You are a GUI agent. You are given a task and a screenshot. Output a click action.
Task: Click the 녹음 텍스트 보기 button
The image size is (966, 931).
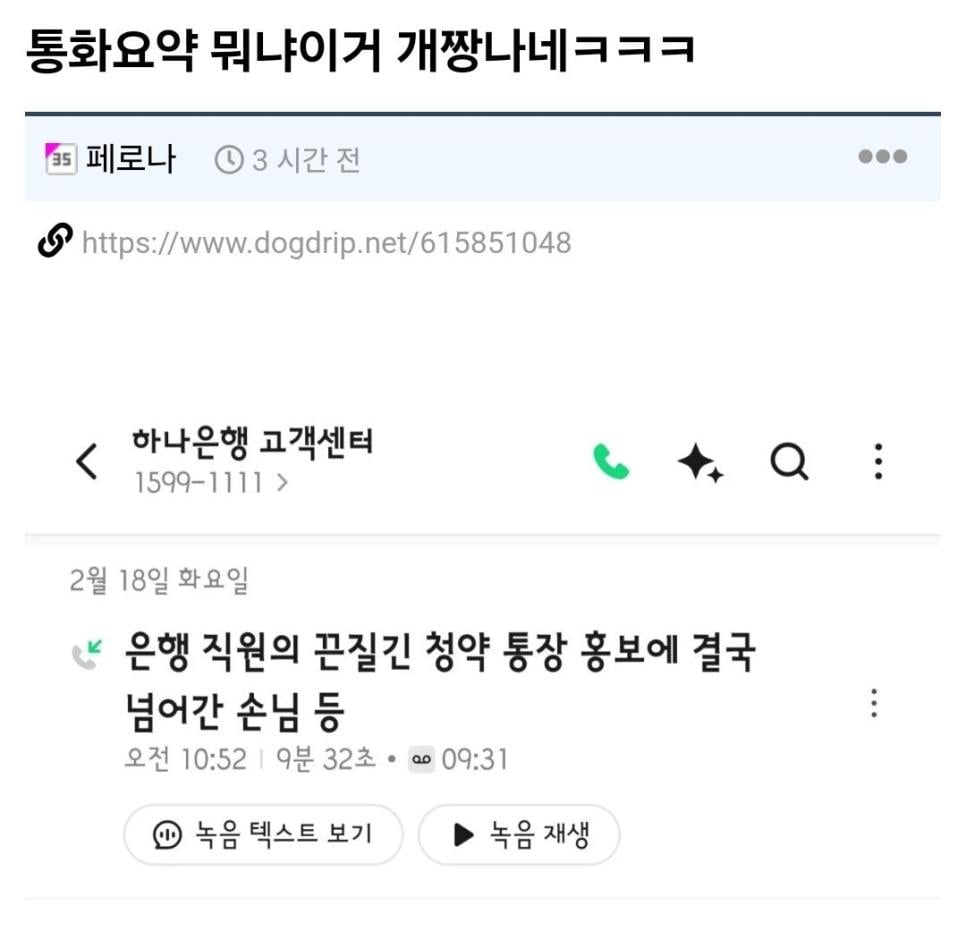click(263, 835)
